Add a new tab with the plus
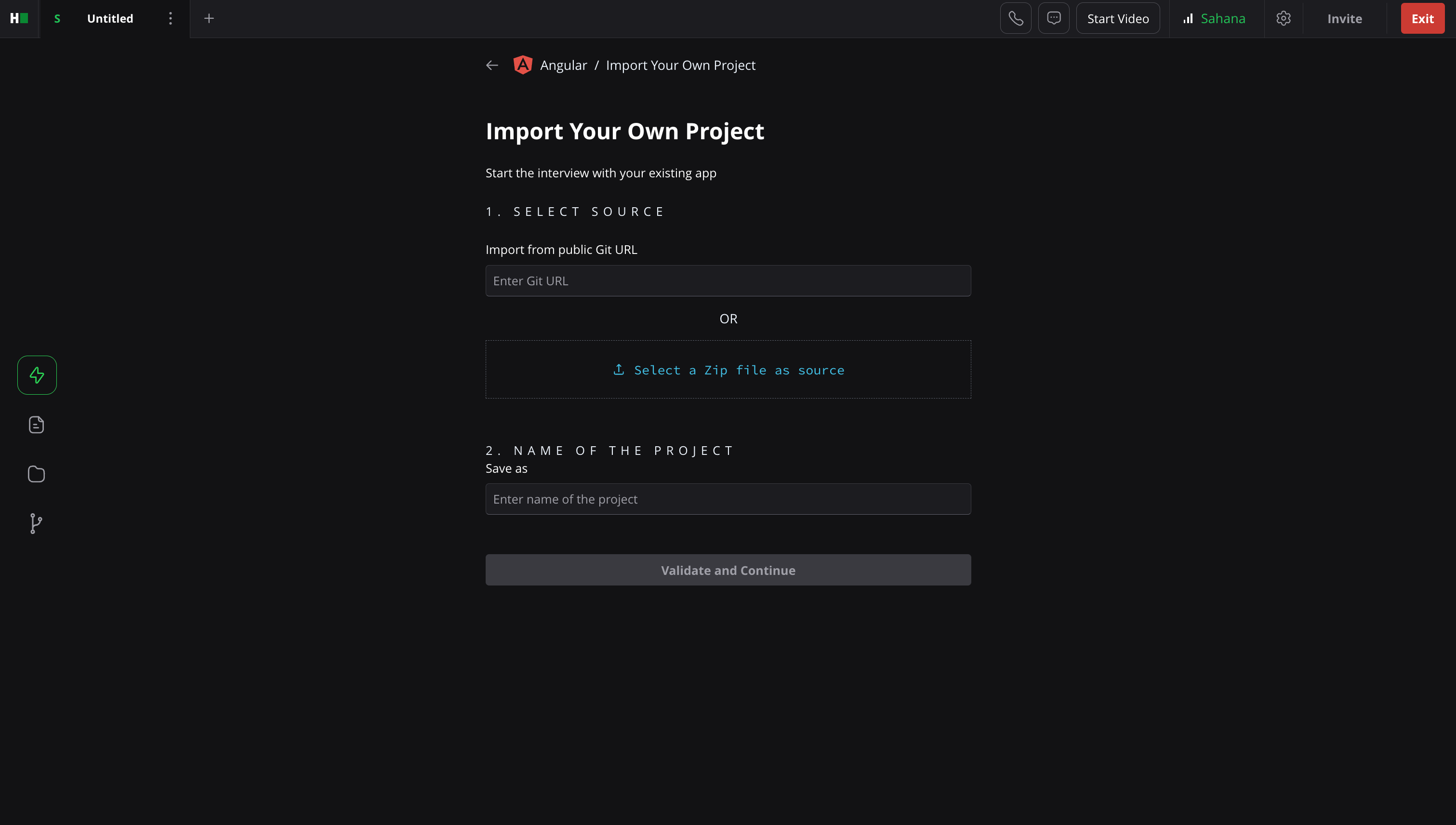 pyautogui.click(x=209, y=18)
